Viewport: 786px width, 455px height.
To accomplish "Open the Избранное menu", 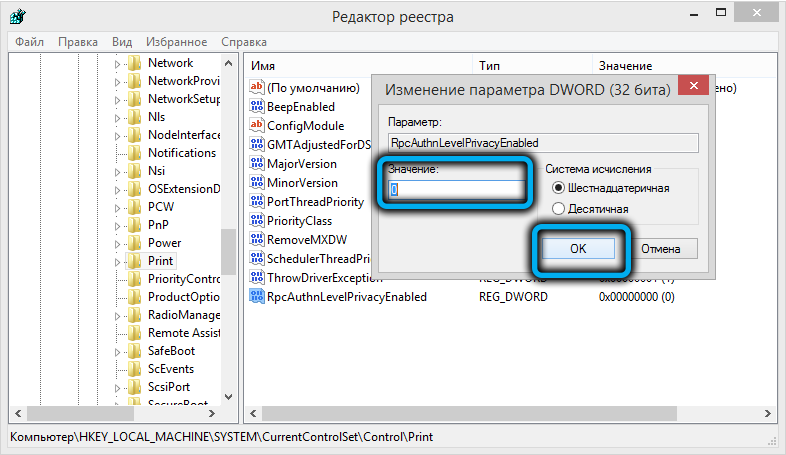I will (176, 42).
